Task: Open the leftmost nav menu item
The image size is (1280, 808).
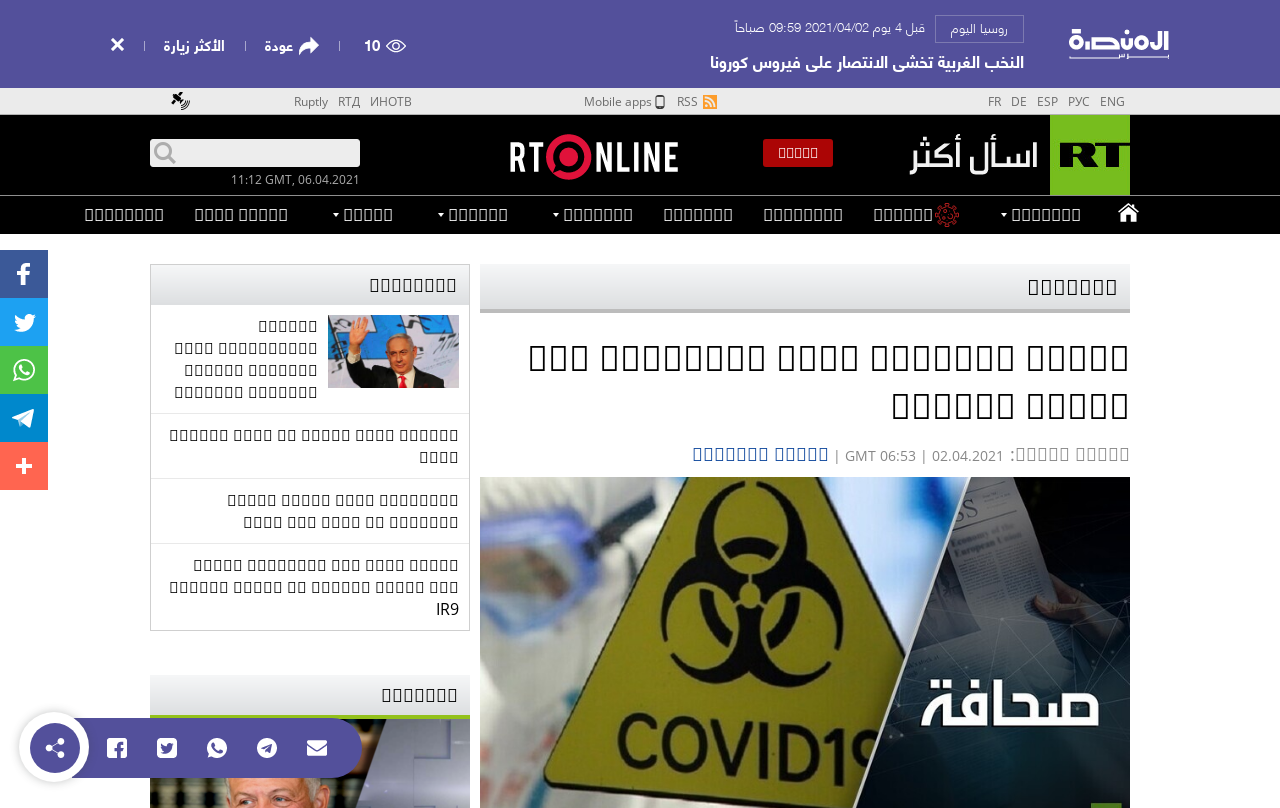Action: click(124, 215)
